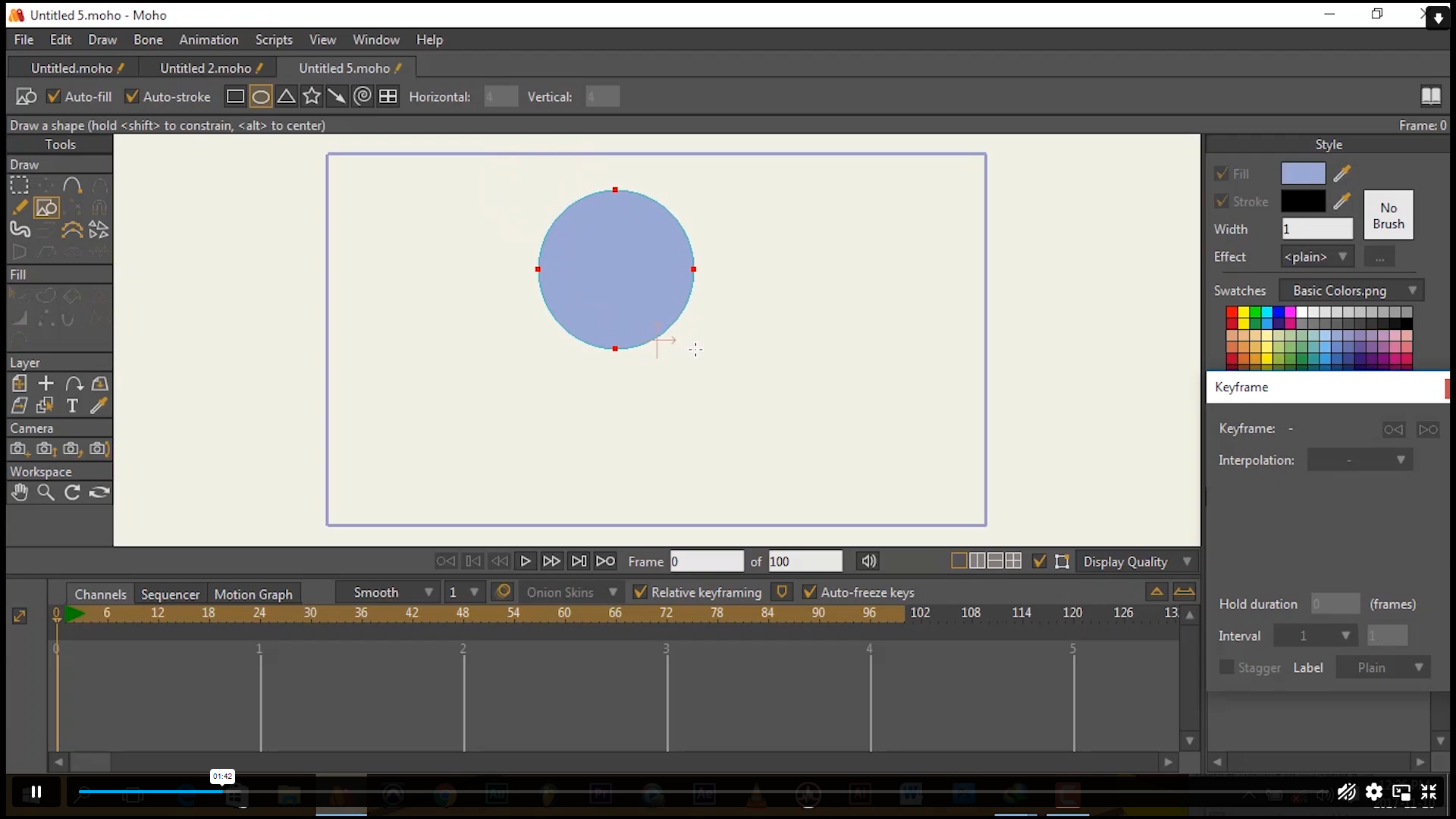Select the Transform/Select tool
1456x819 pixels.
click(x=20, y=184)
